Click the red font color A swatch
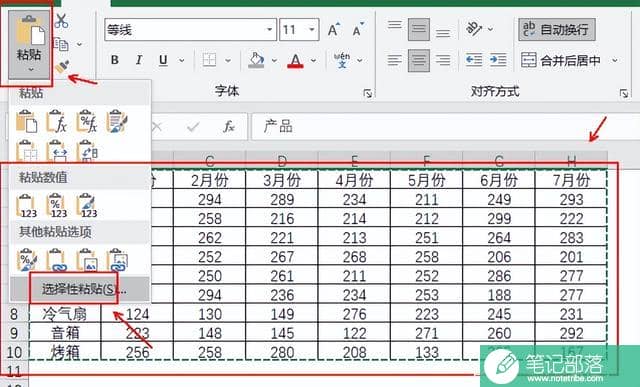 295,60
